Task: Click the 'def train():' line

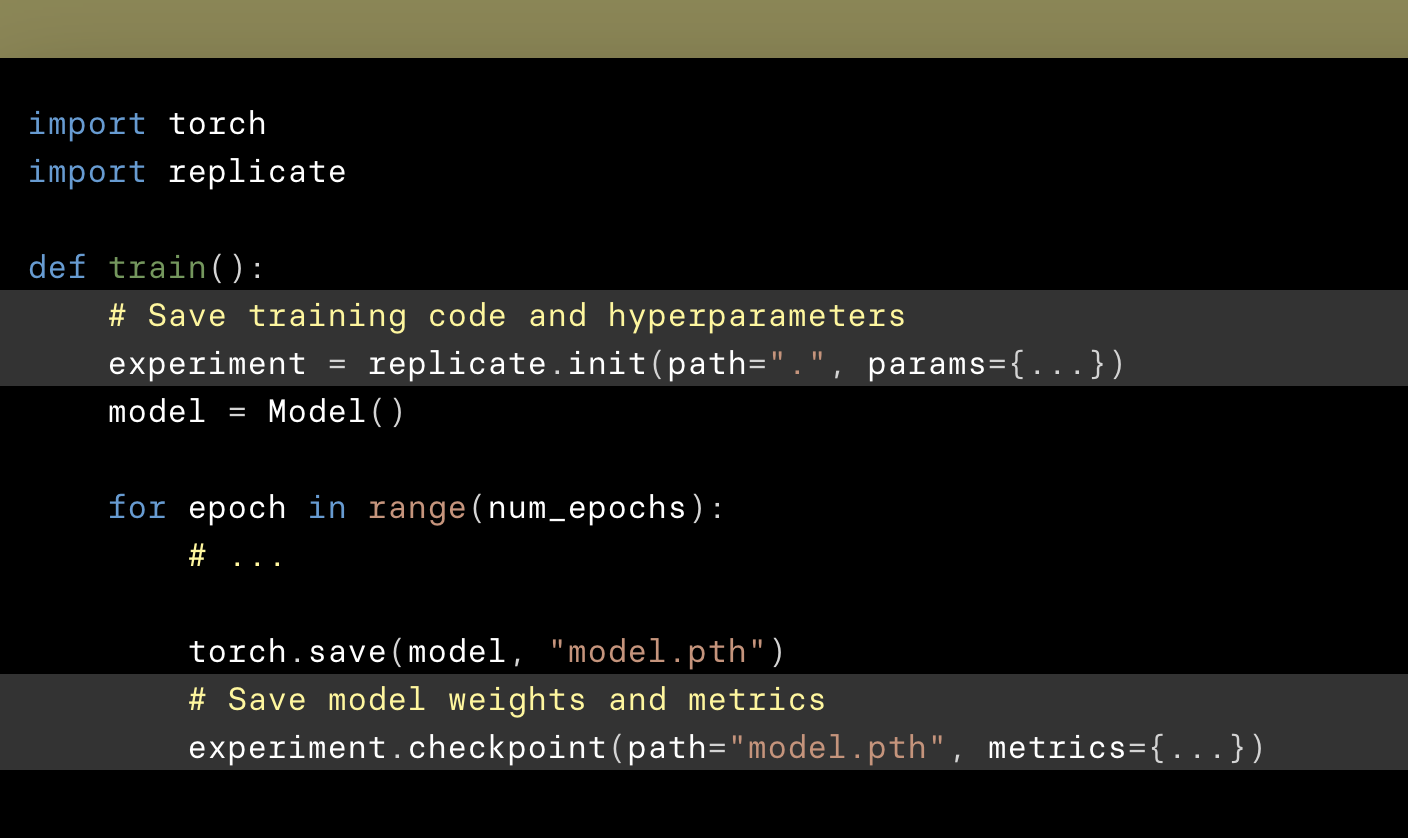Action: [x=147, y=267]
